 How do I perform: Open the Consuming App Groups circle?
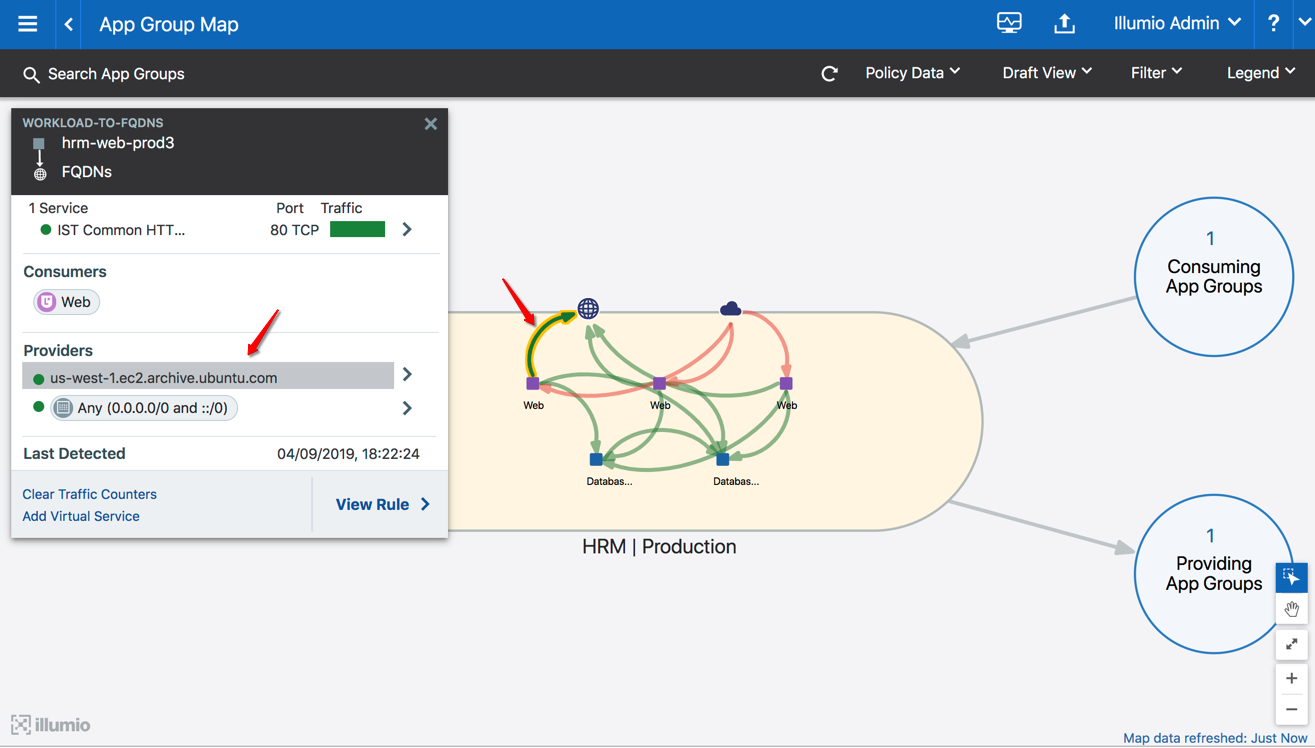point(1213,276)
